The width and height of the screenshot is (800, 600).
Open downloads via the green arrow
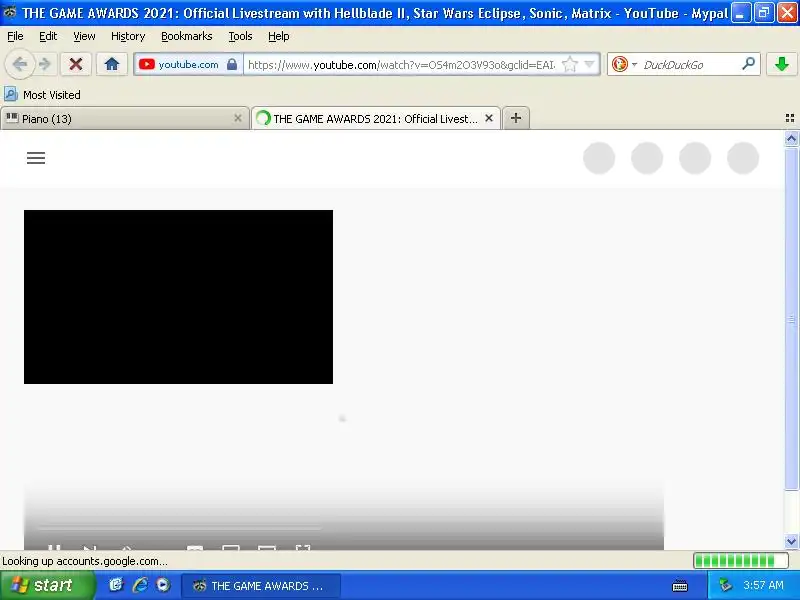782,64
